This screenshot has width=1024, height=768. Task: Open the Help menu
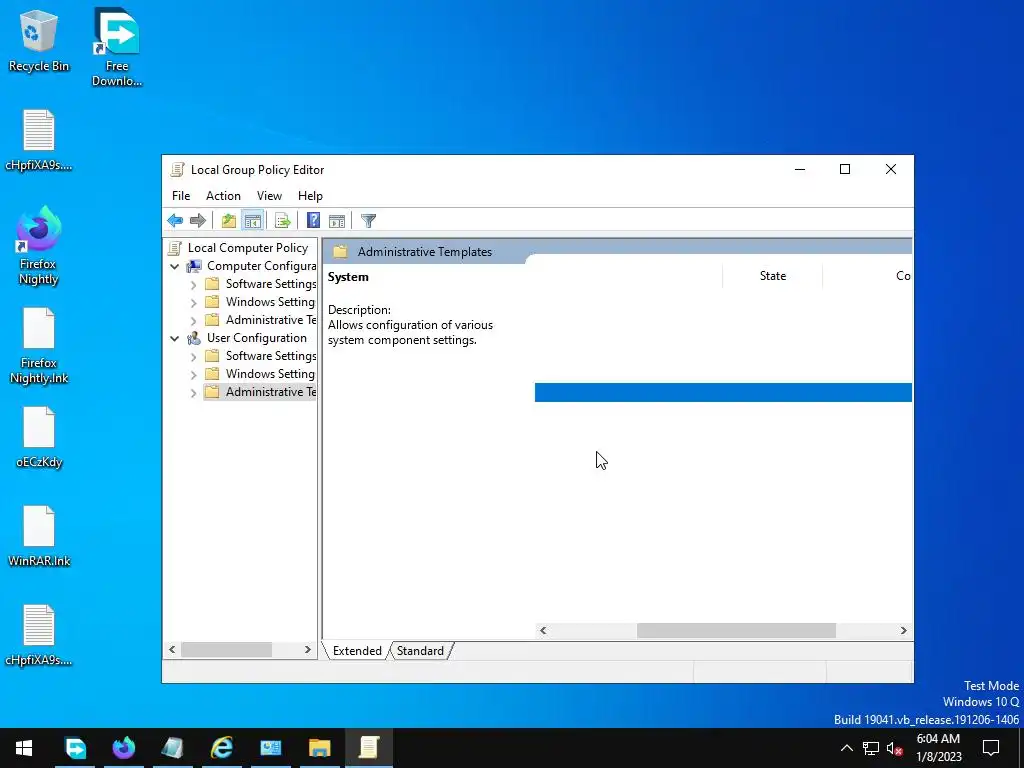(x=310, y=196)
